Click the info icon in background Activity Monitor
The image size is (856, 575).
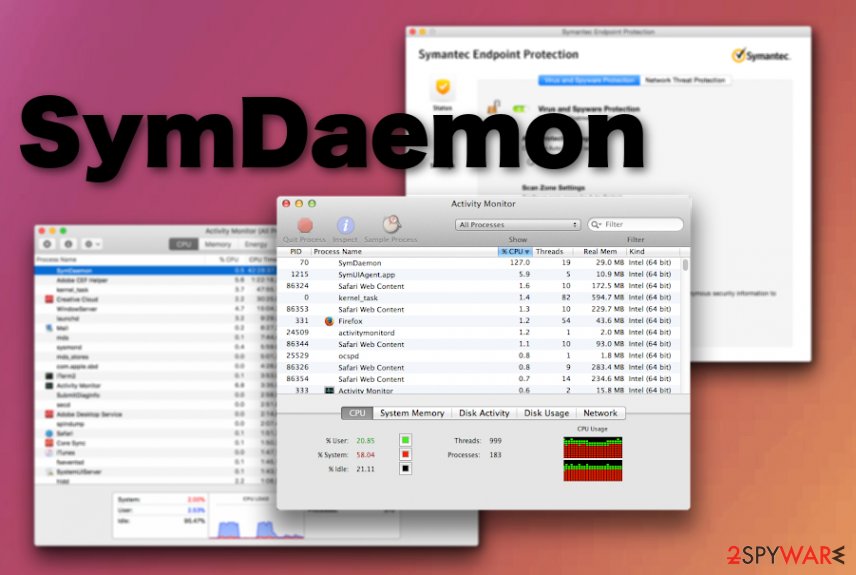click(68, 244)
